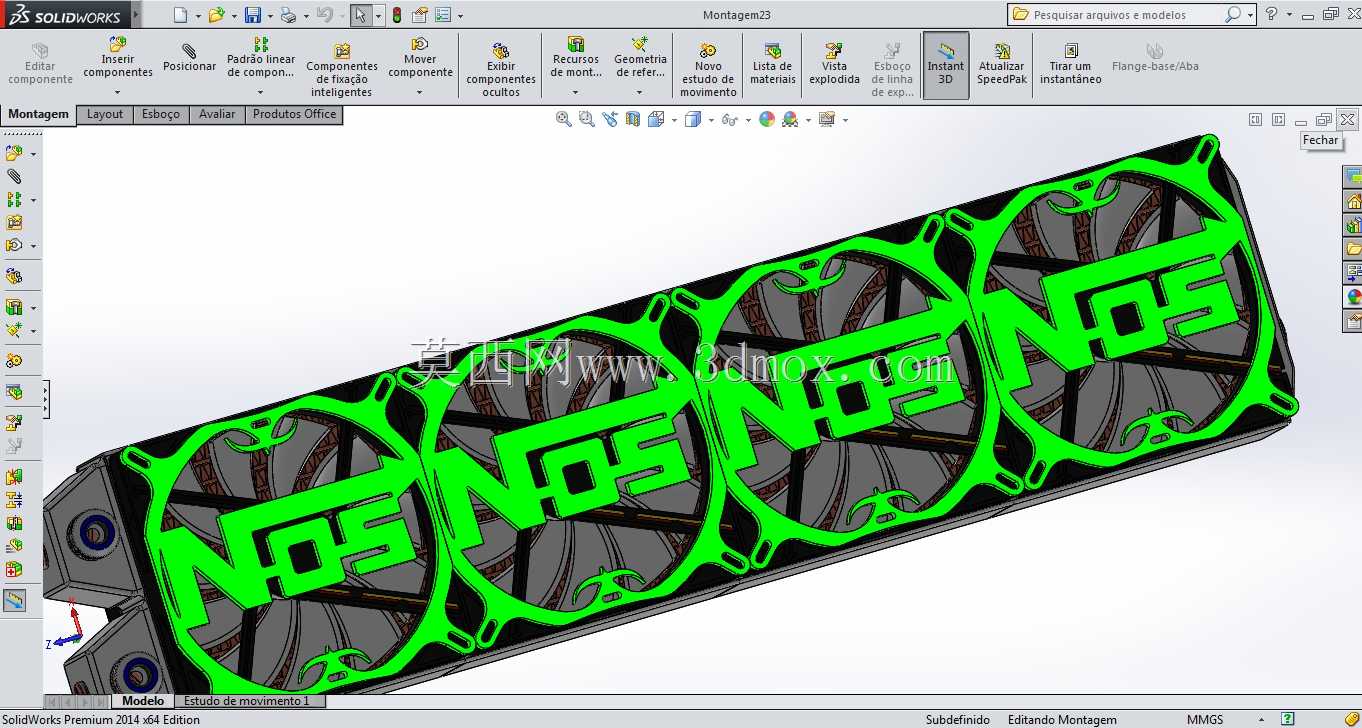Click the status bar help question mark icon
The image size is (1362, 728).
[1289, 720]
